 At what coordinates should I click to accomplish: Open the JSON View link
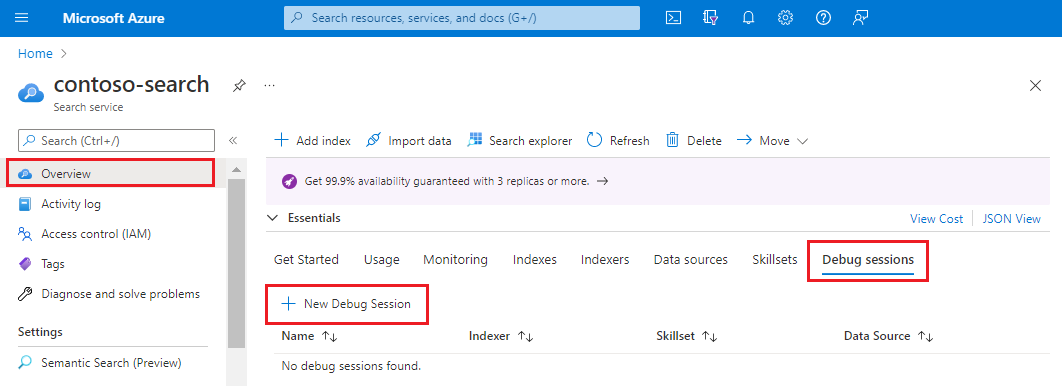(1011, 219)
